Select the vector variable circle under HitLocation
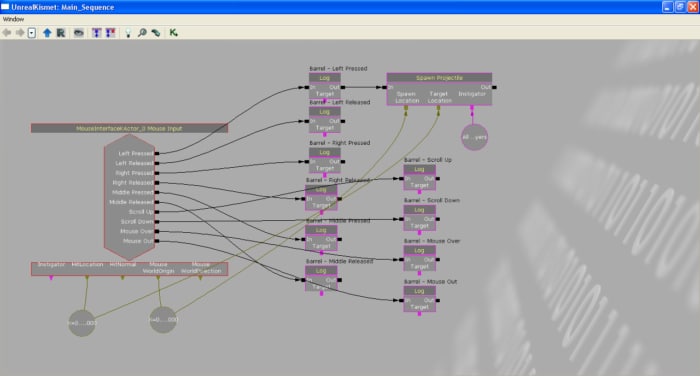This screenshot has width=700, height=376. pos(82,323)
